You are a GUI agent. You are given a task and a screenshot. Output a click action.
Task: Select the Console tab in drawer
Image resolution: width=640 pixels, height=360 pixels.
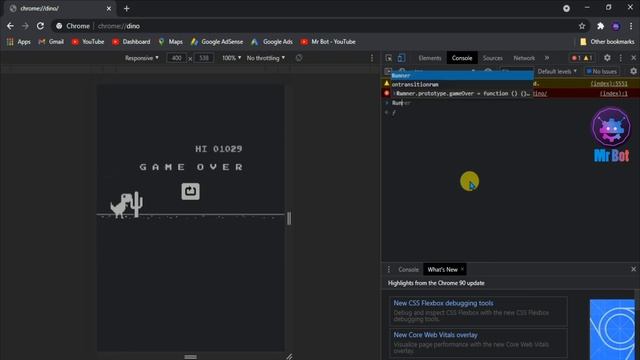pos(408,269)
